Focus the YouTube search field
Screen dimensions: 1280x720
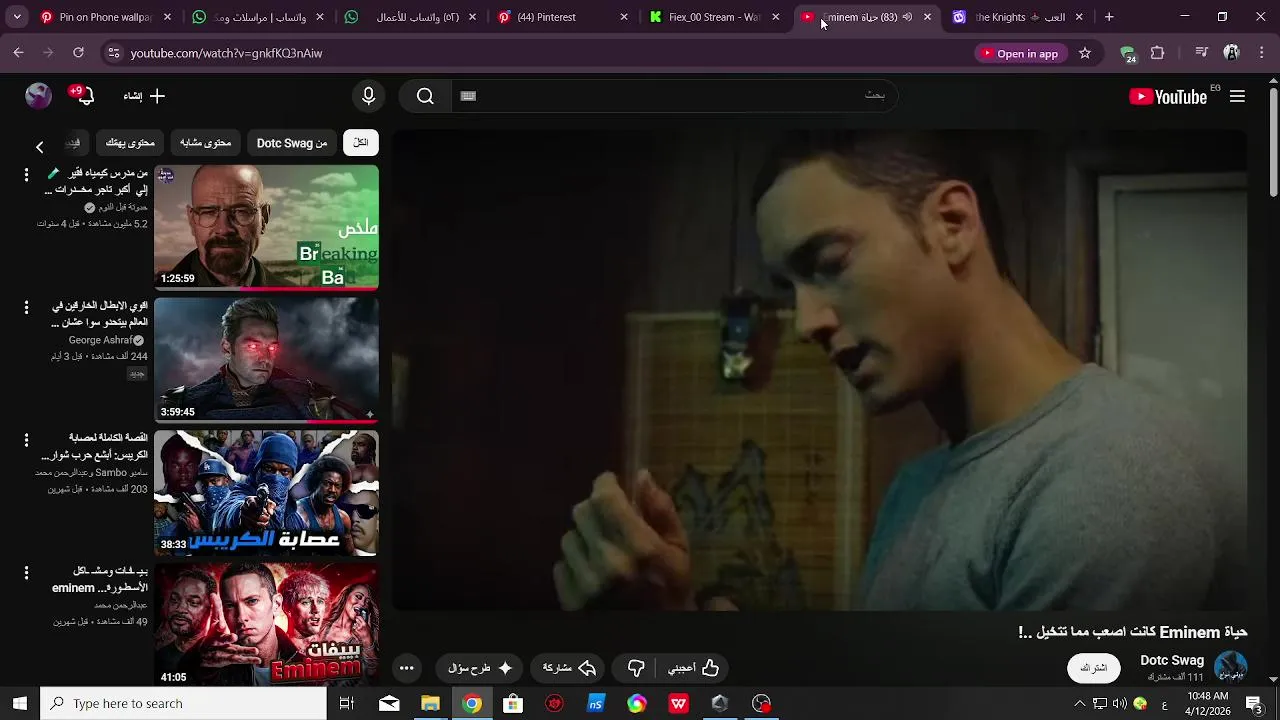[x=675, y=96]
